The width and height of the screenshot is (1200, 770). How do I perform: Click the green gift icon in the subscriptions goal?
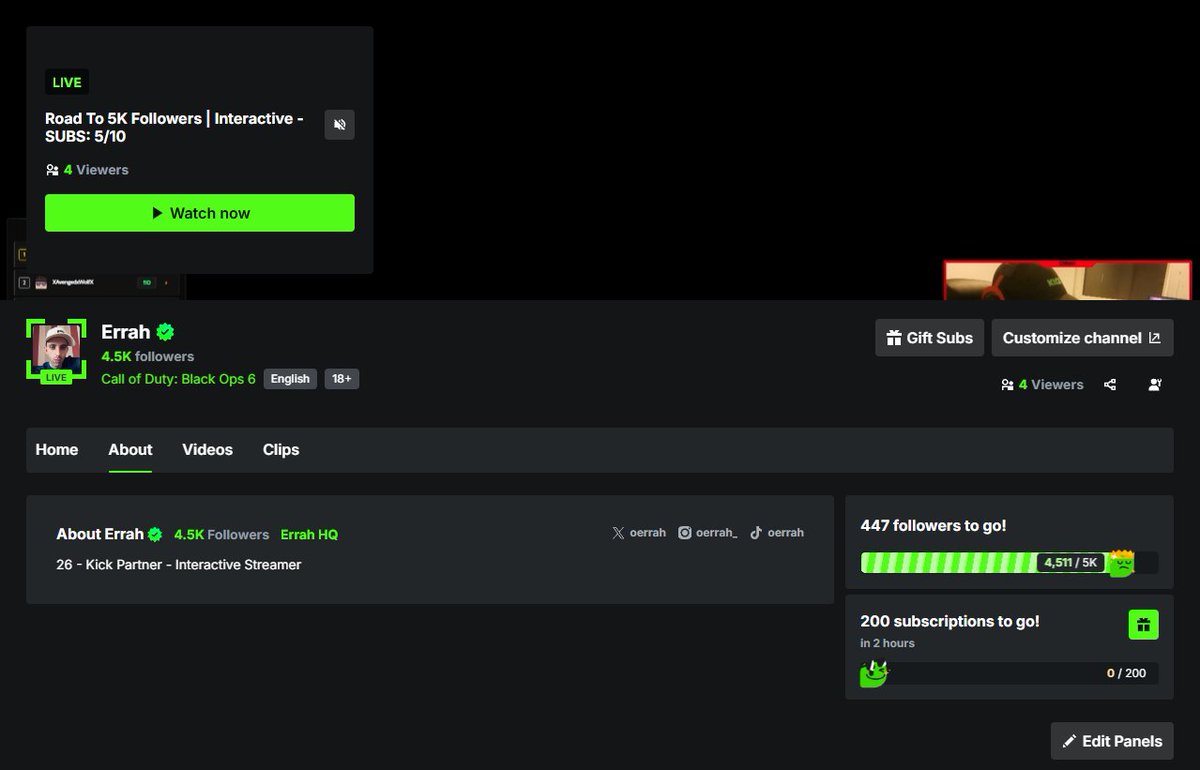1144,625
